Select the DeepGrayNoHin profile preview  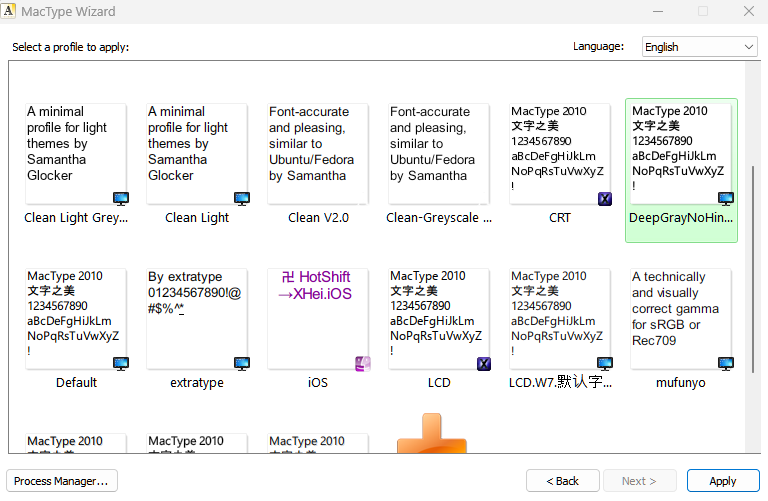681,154
